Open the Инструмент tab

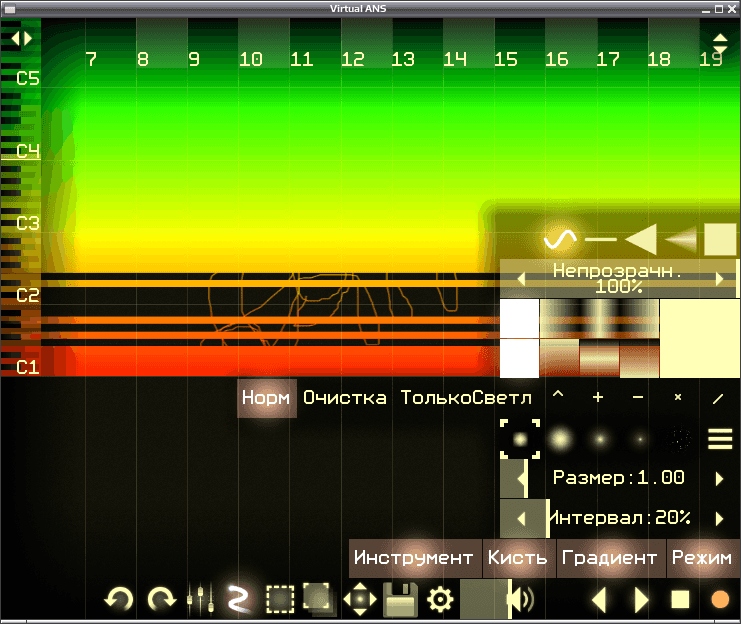pos(415,558)
